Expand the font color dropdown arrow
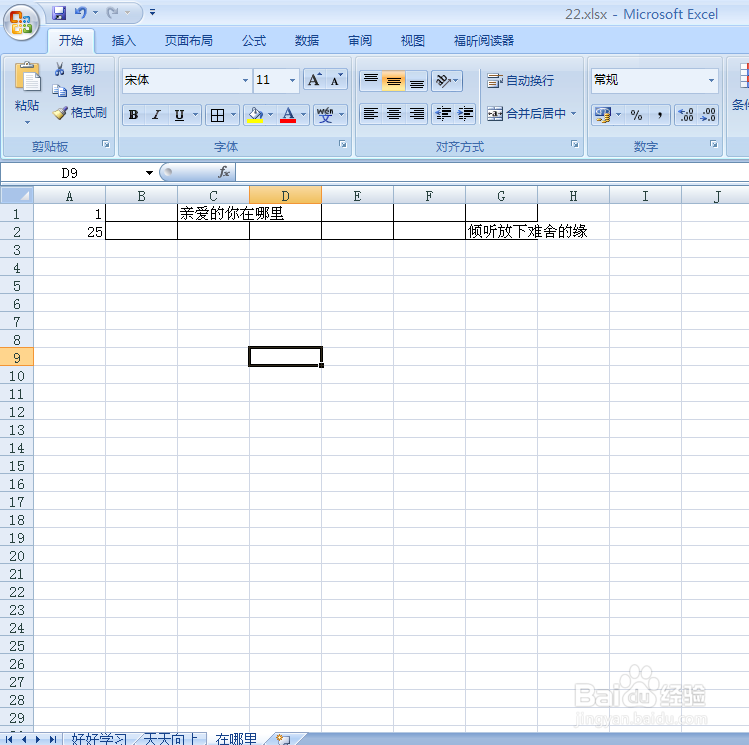Image resolution: width=749 pixels, height=745 pixels. pyautogui.click(x=304, y=115)
